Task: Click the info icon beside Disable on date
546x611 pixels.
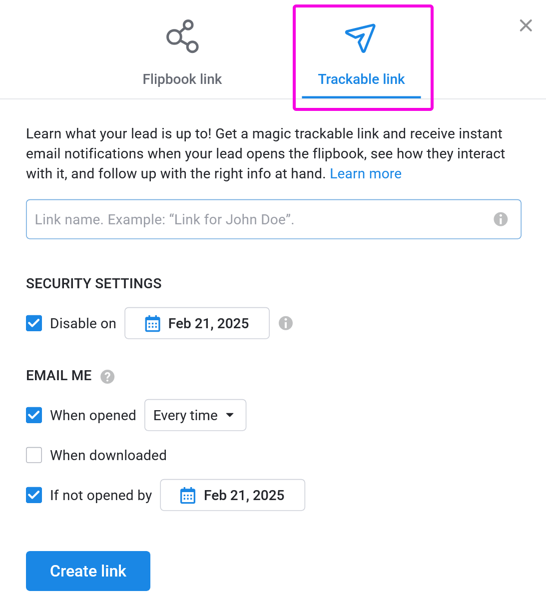Action: [285, 323]
